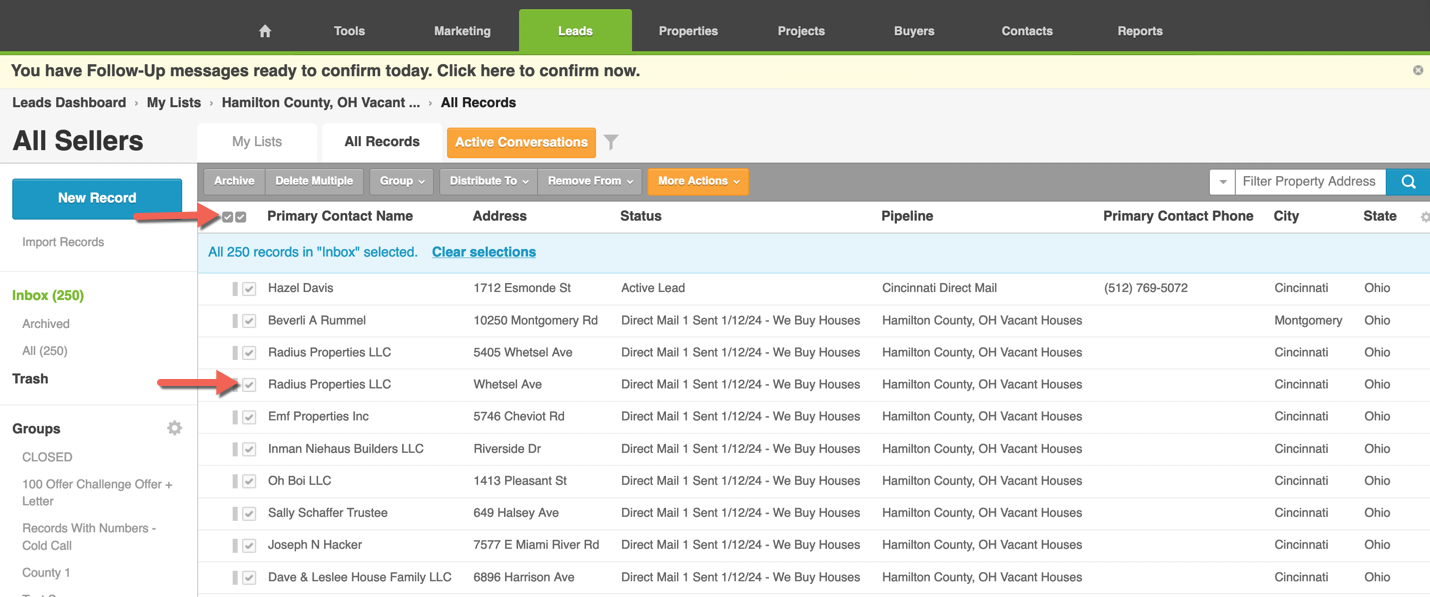Open column settings gear in table header
The height and width of the screenshot is (597, 1430).
click(1424, 217)
